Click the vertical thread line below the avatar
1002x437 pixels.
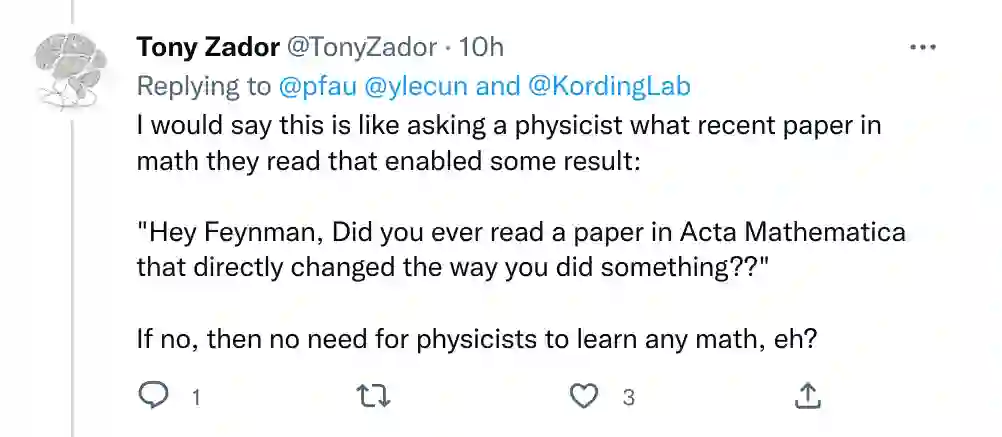(x=73, y=280)
